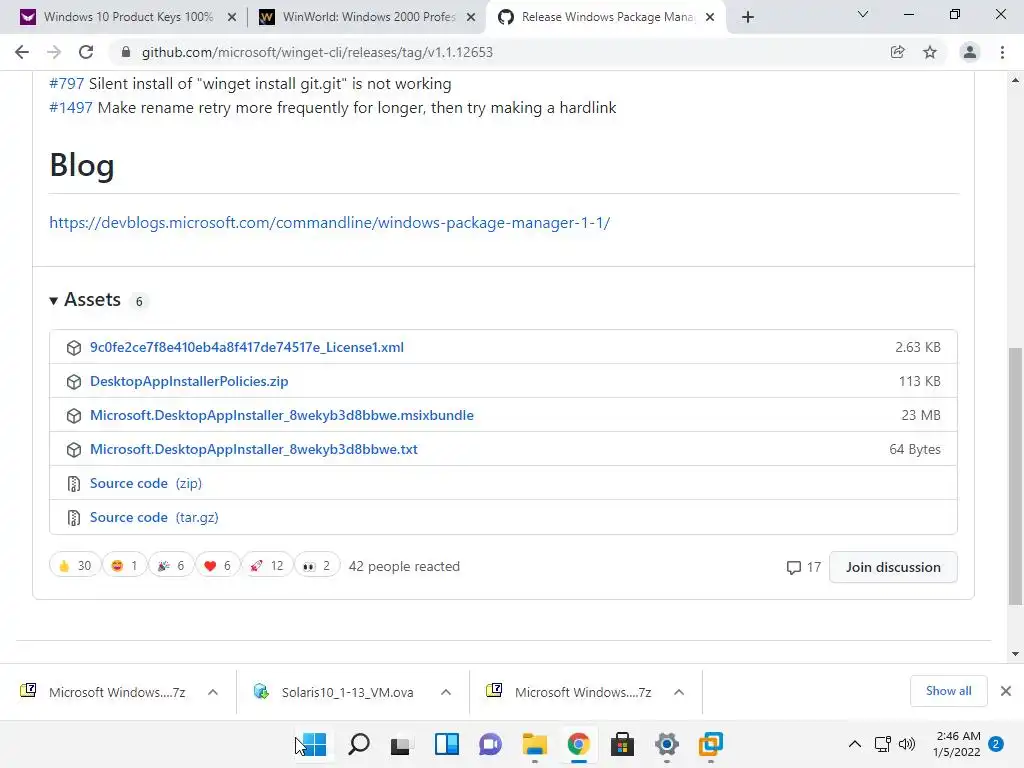Switch to WinWorld Windows 2000 tab

click(369, 17)
